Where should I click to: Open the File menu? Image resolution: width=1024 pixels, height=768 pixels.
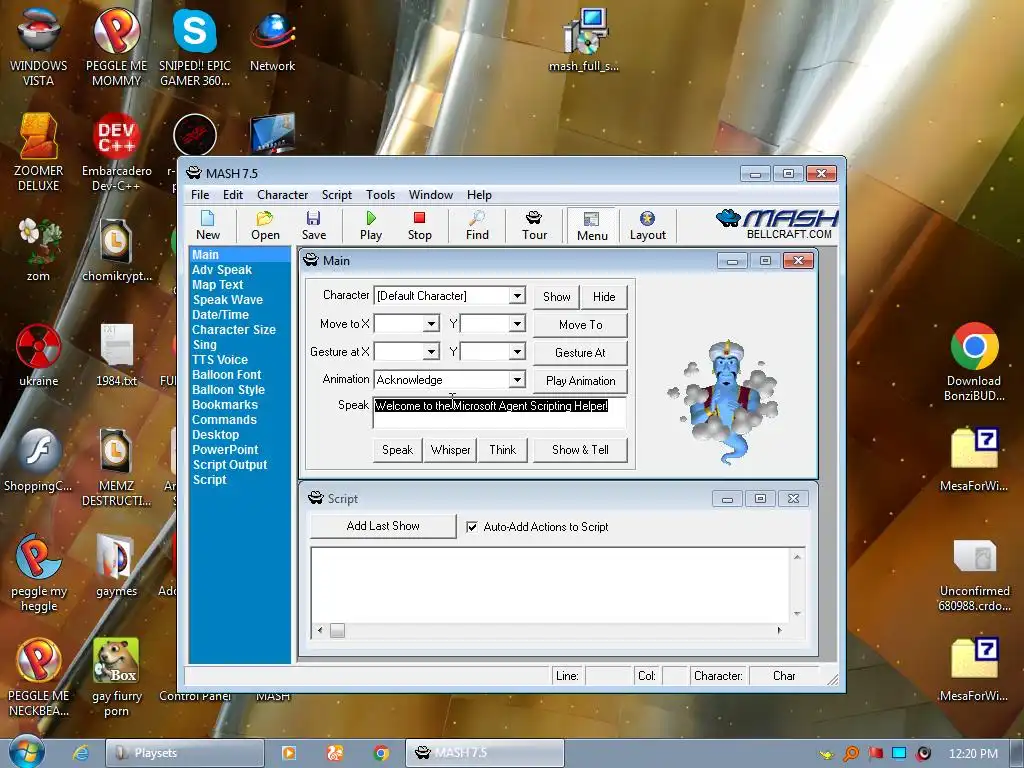(x=200, y=195)
